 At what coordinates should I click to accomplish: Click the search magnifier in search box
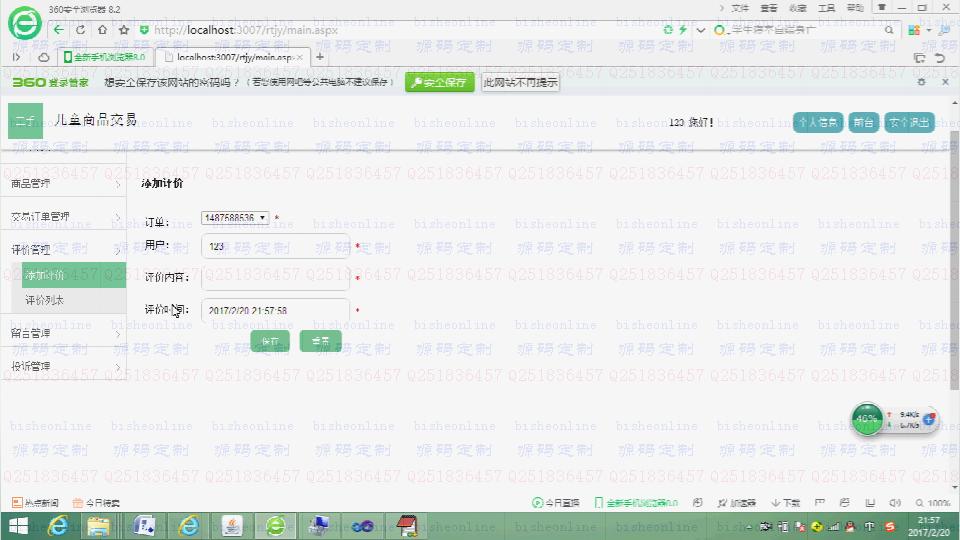click(x=888, y=29)
